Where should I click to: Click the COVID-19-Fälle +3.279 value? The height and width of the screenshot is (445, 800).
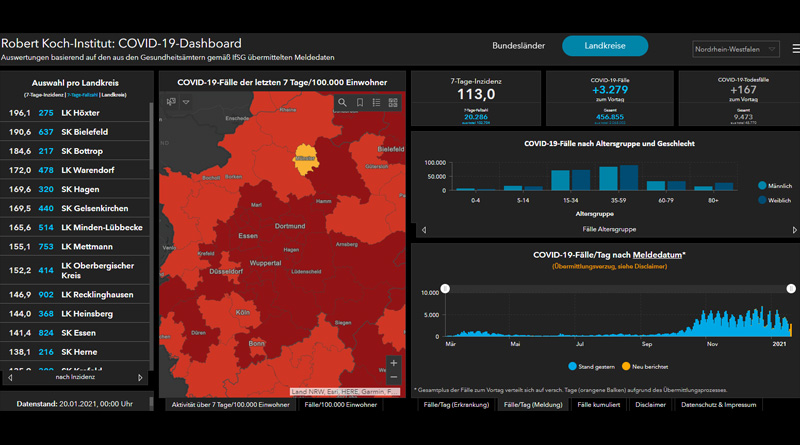[x=610, y=90]
